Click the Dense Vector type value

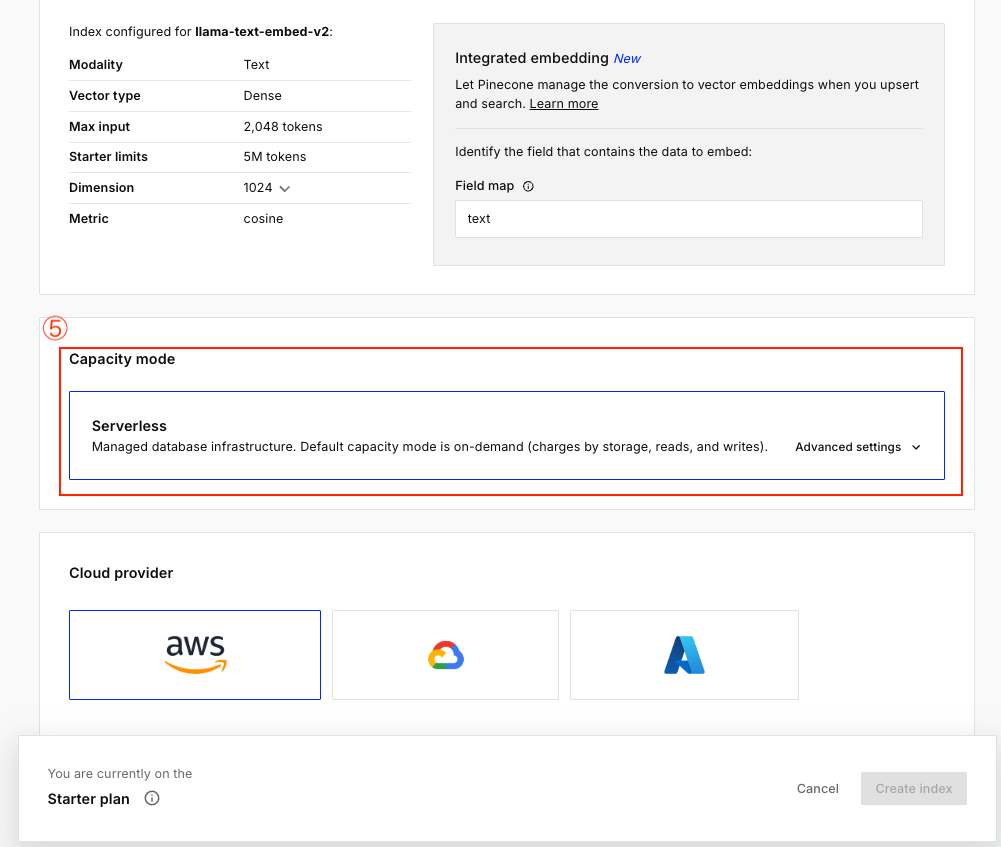point(263,96)
